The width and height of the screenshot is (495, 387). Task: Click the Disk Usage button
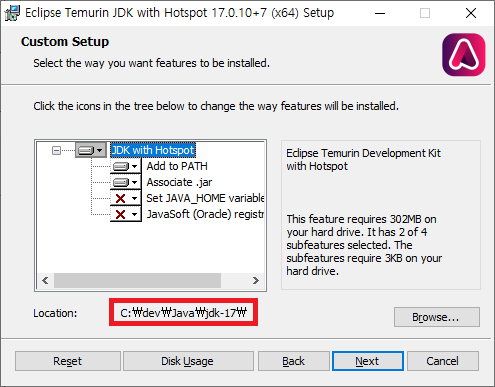tap(188, 361)
